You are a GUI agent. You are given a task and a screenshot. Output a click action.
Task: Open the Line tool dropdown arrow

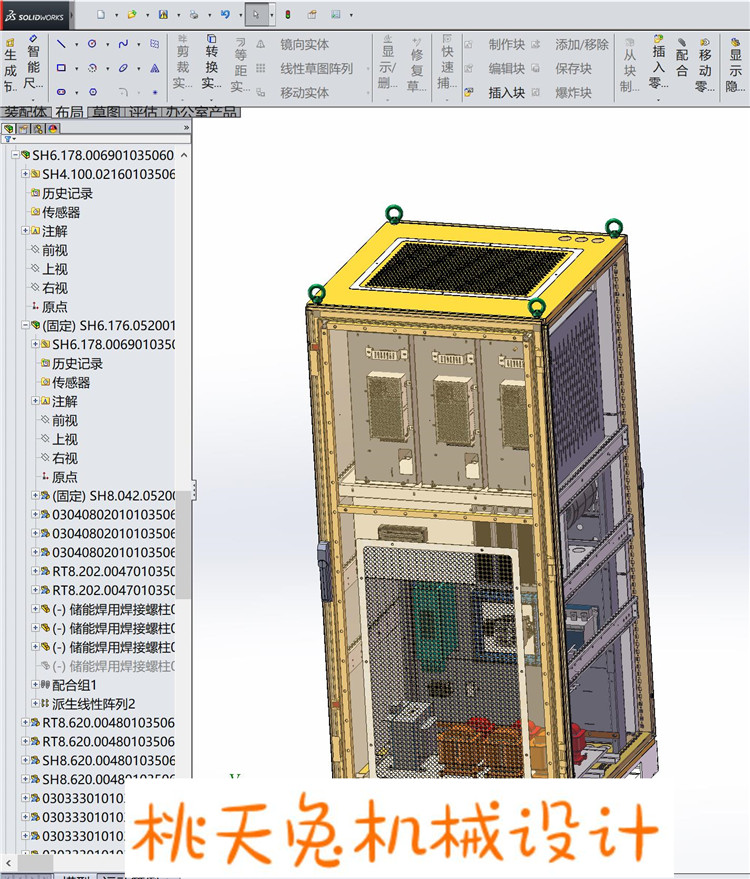coord(77,44)
